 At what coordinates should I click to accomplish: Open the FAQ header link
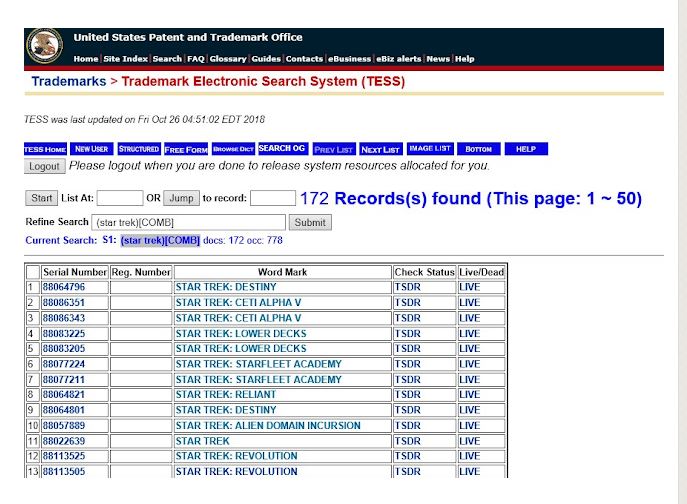point(196,59)
